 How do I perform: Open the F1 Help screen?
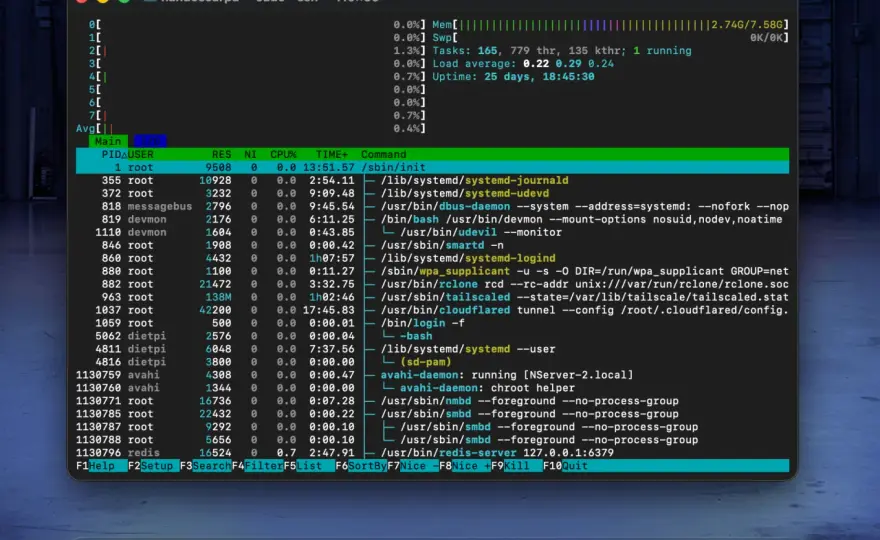click(x=101, y=466)
